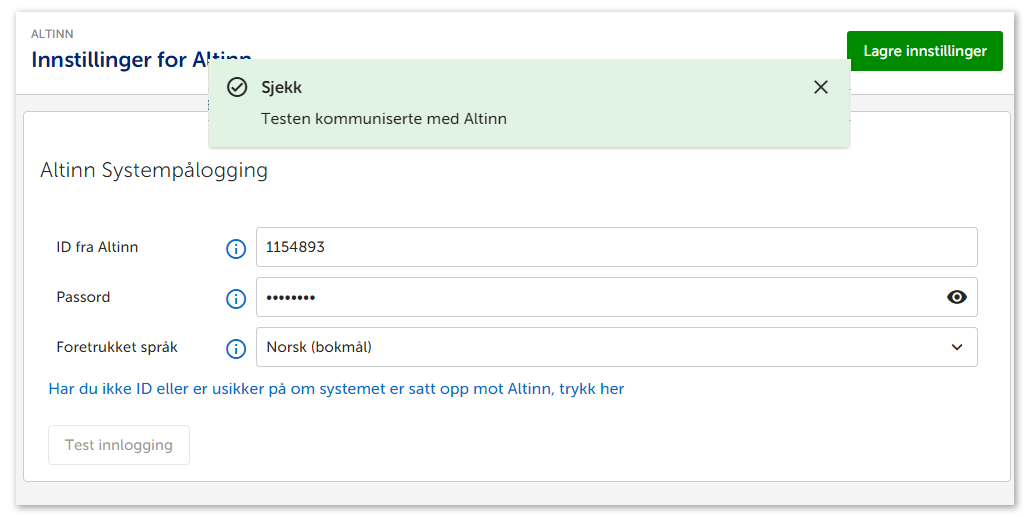Open info icon beside Passord

pos(236,299)
